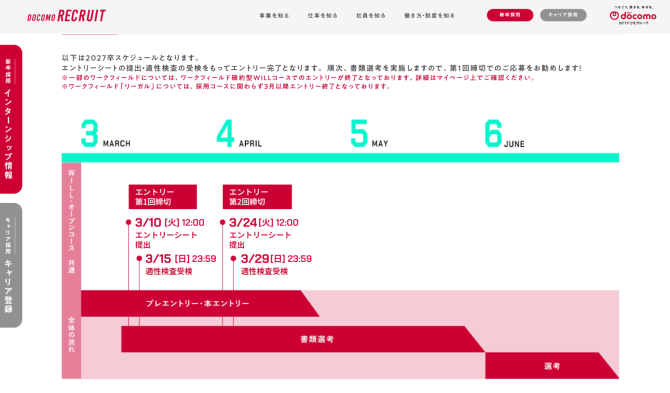Open the 働き方・制度を知る menu

click(x=429, y=16)
